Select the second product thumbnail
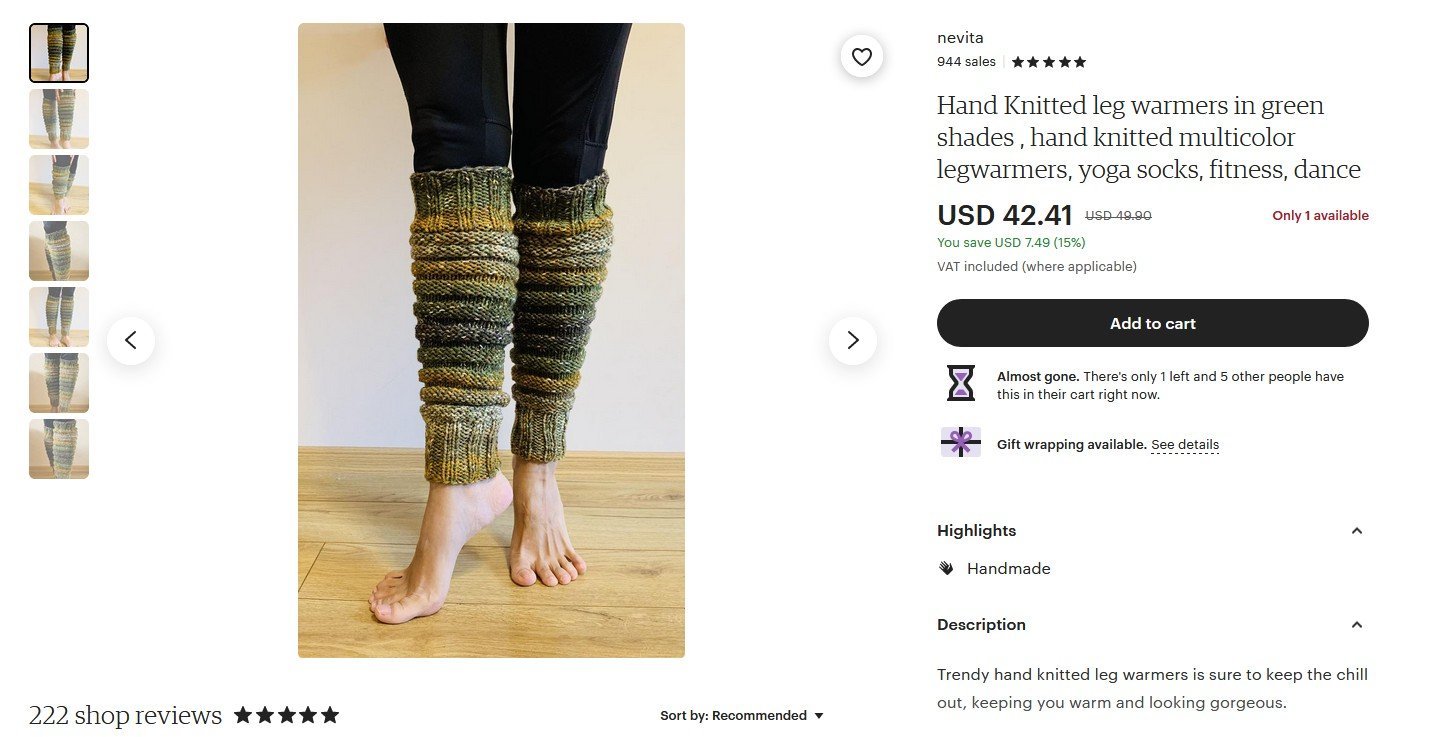This screenshot has width=1439, height=737. click(59, 119)
